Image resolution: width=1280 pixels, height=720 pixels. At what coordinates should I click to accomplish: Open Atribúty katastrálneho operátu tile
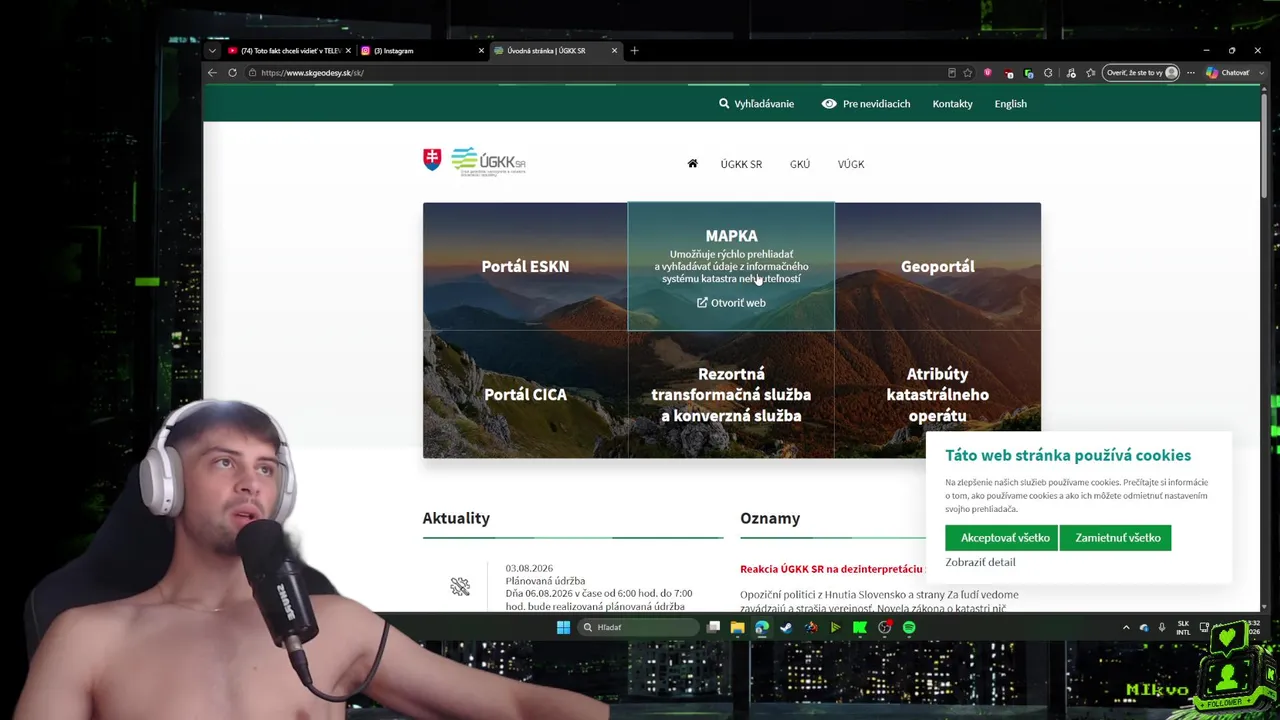pos(938,394)
